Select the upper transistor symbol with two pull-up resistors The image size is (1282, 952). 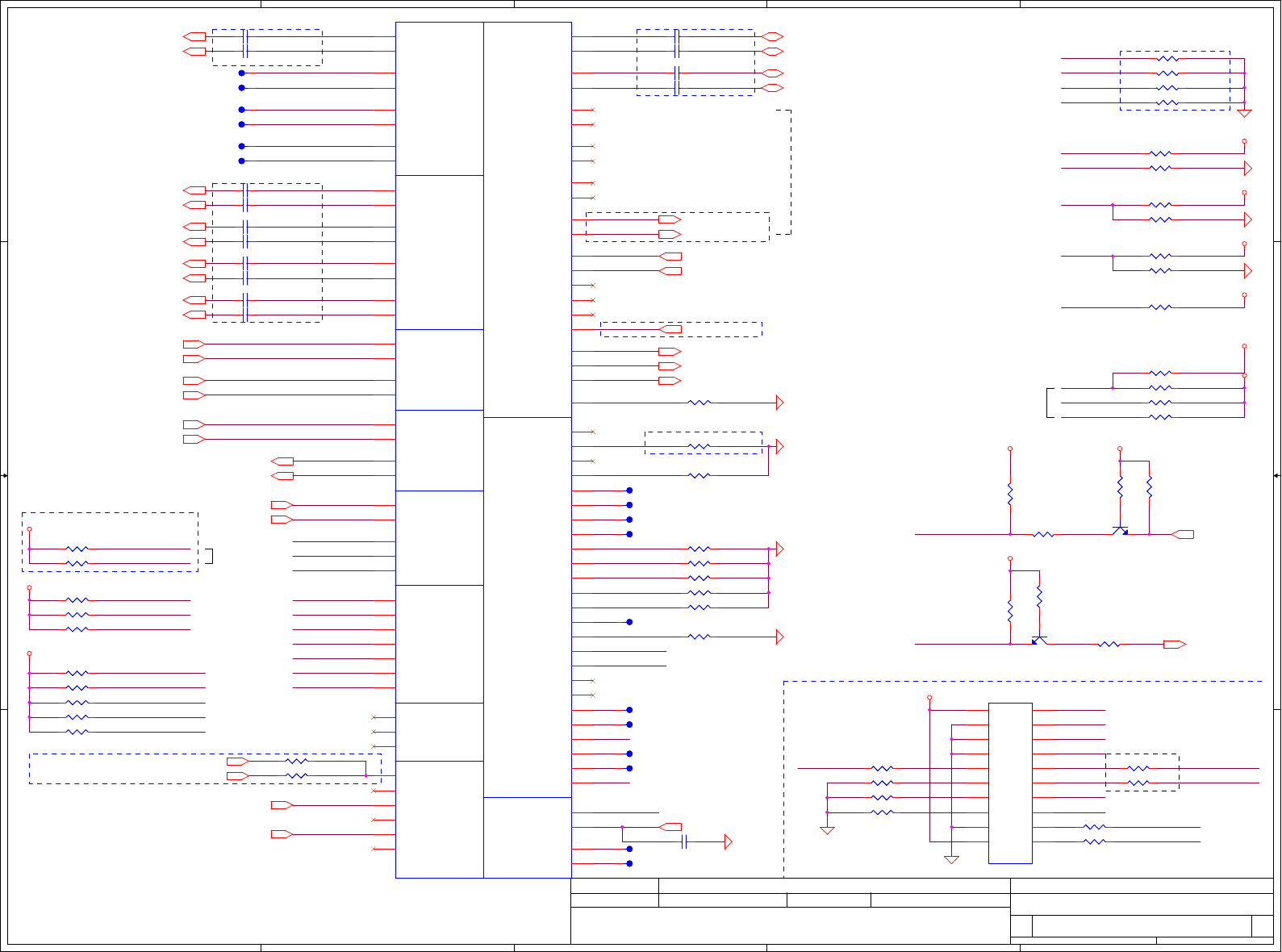1121,530
